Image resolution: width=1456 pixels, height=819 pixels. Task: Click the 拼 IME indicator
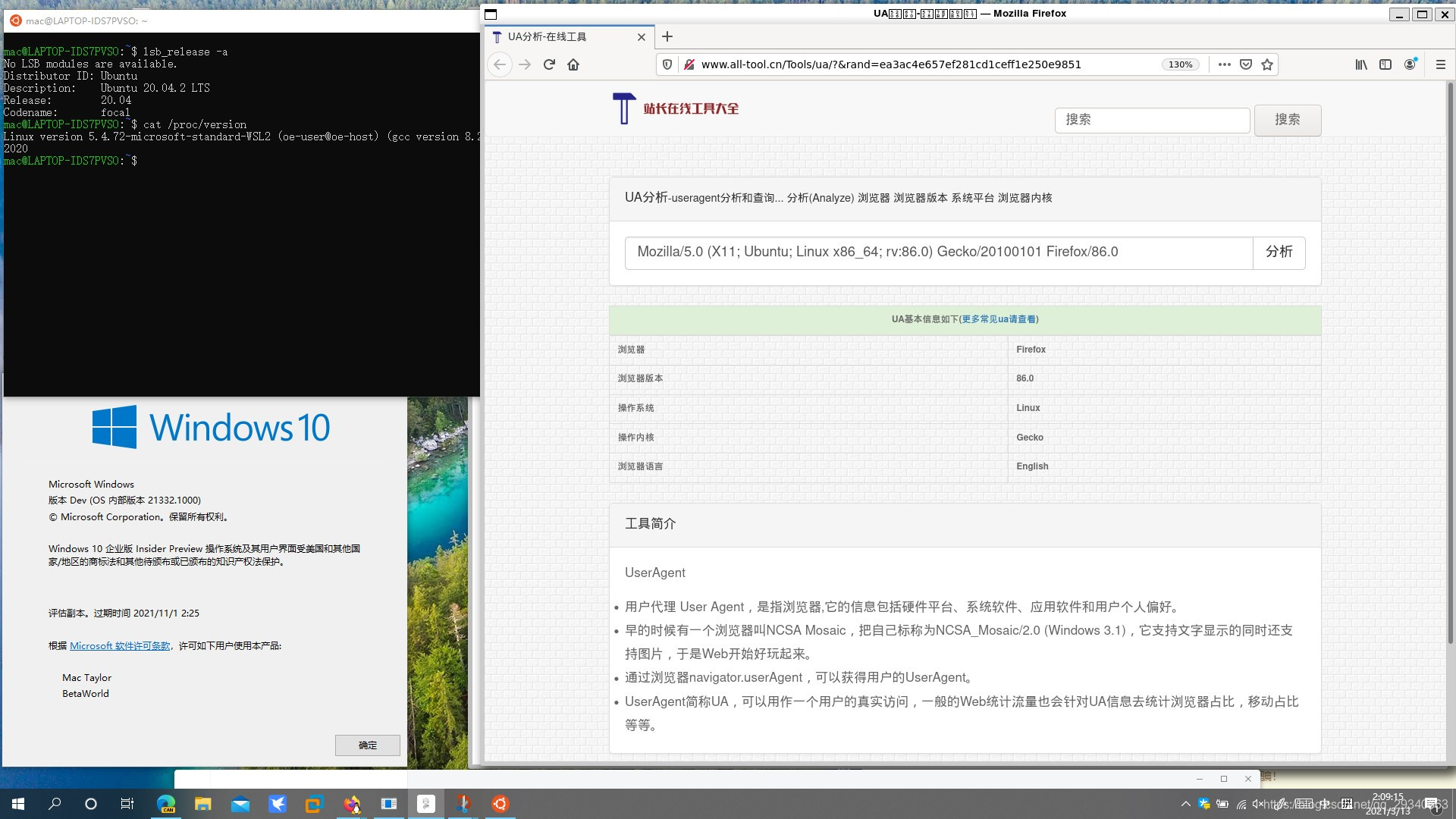click(1346, 804)
